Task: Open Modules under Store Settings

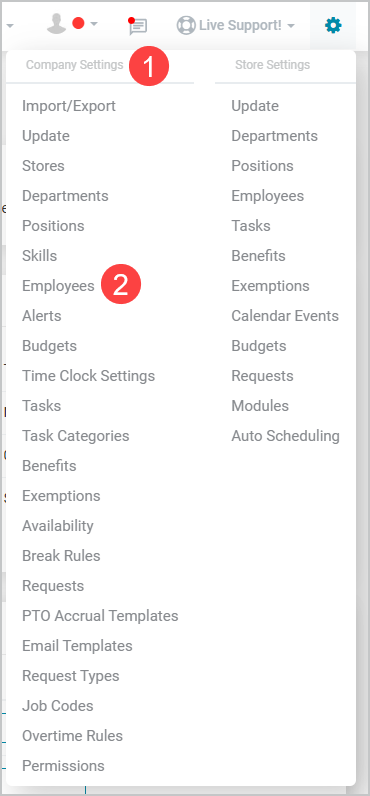Action: tap(260, 406)
